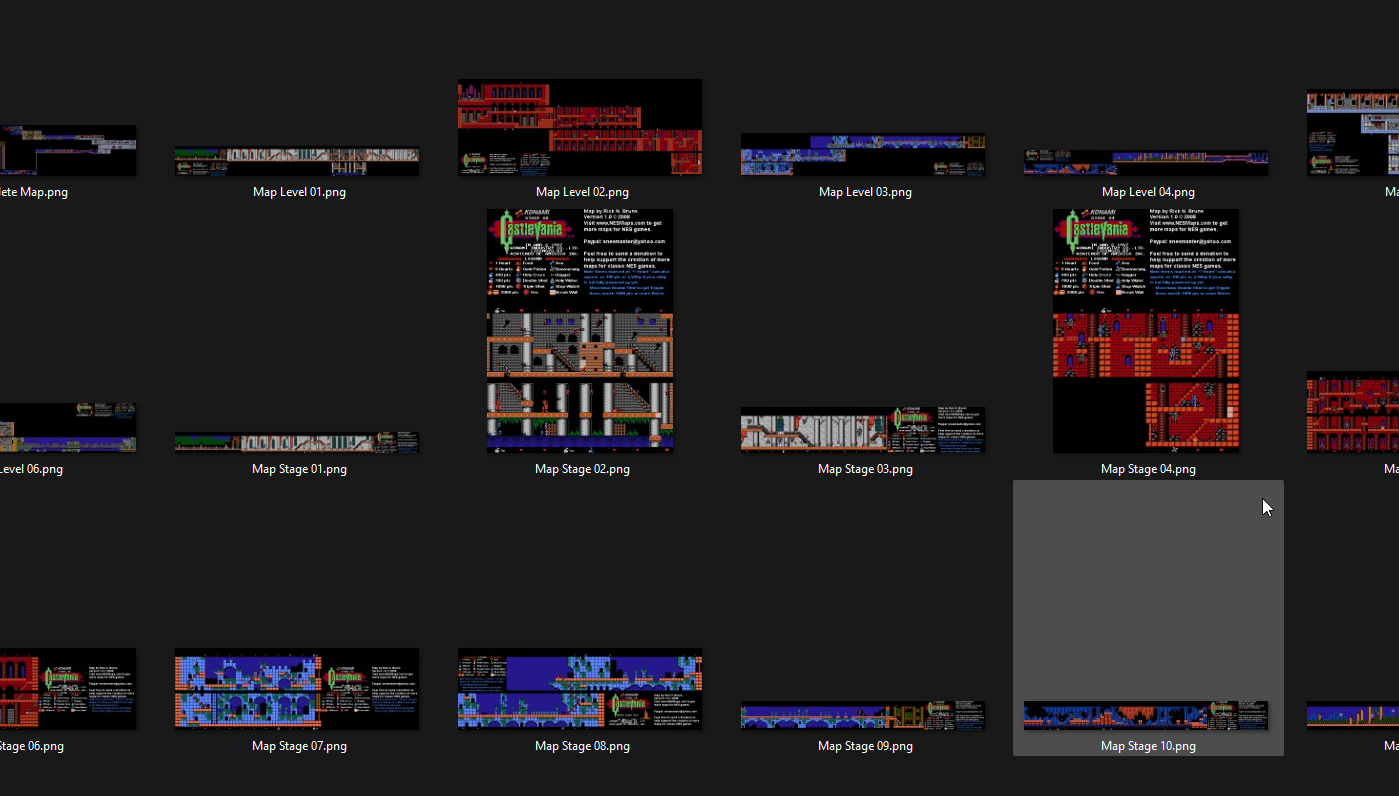Select the Map Stage 03.png thumbnail
Viewport: 1399px width, 796px height.
pos(863,429)
